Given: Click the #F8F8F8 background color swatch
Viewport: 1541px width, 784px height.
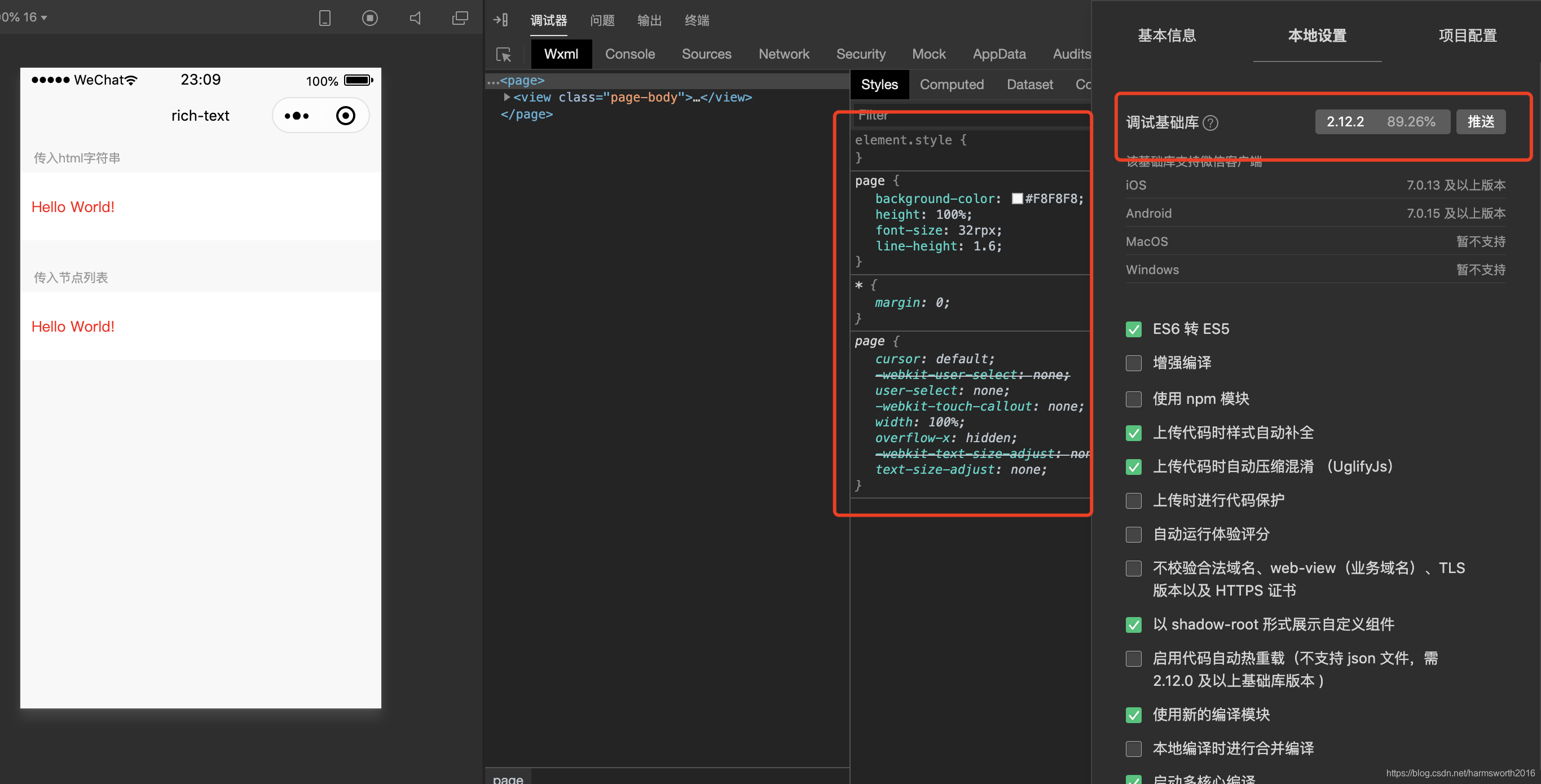Looking at the screenshot, I should (x=1016, y=199).
